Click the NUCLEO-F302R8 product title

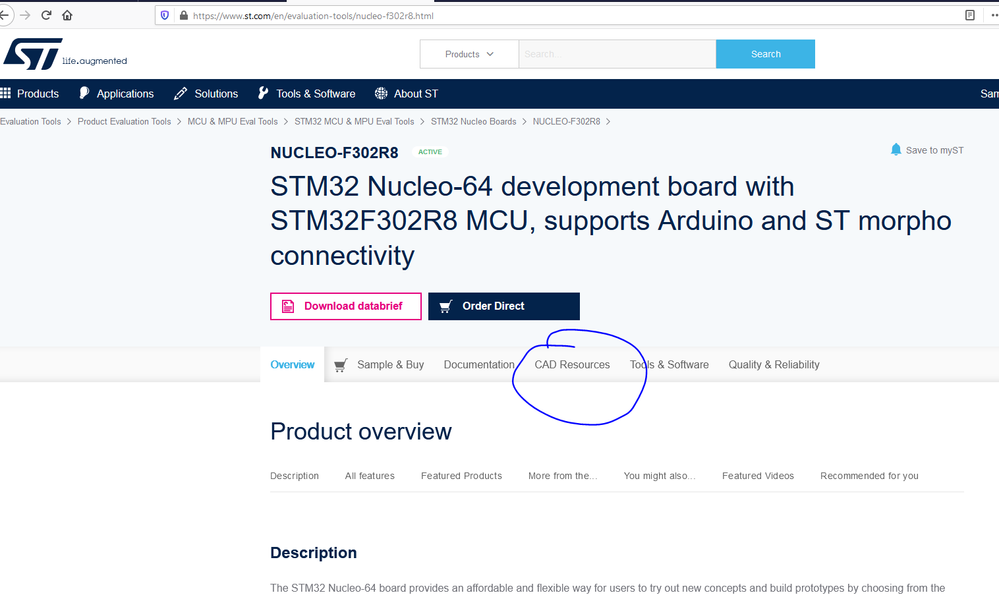(x=334, y=153)
